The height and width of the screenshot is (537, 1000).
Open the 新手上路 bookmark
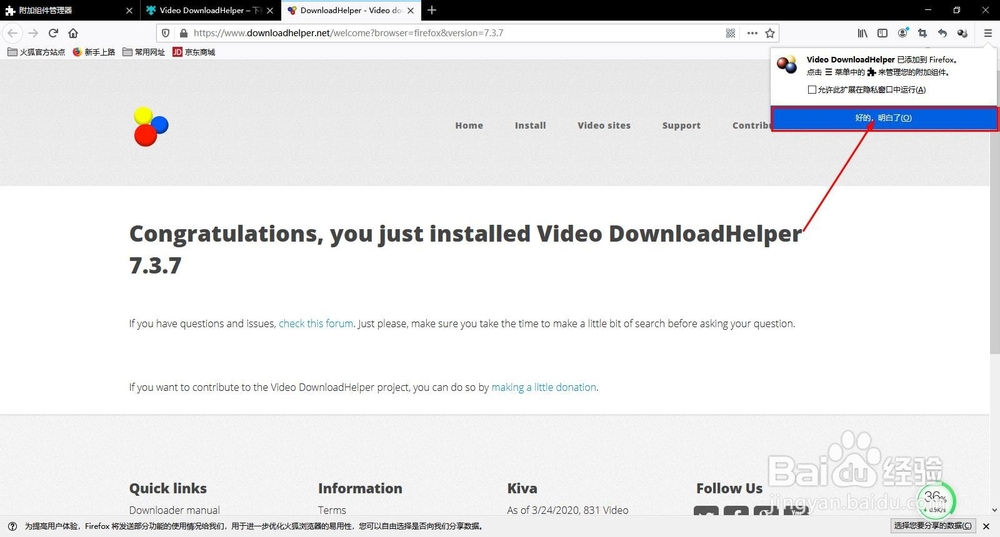[x=94, y=52]
